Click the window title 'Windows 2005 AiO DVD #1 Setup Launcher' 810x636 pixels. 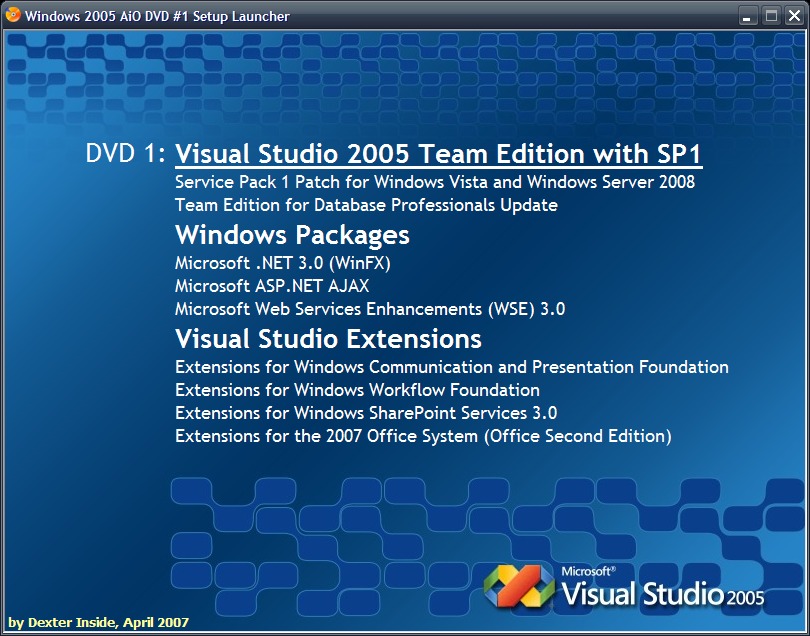coord(157,16)
